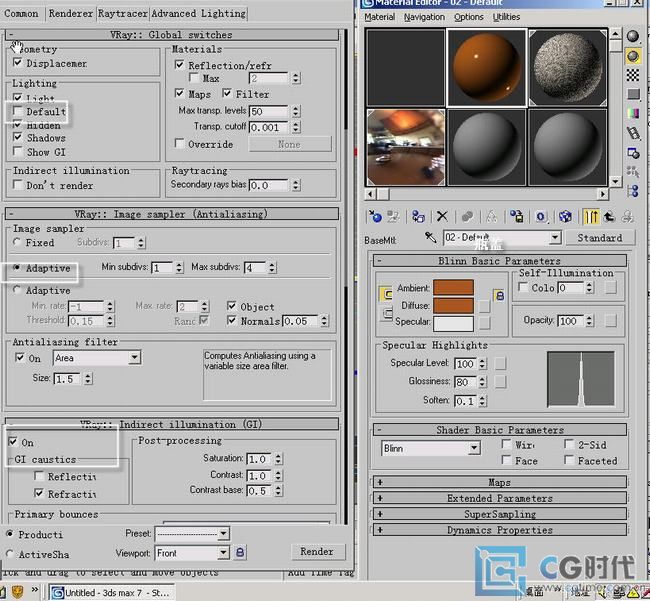Click Go Forward to Sibling icon
This screenshot has width=650, height=601.
628,216
